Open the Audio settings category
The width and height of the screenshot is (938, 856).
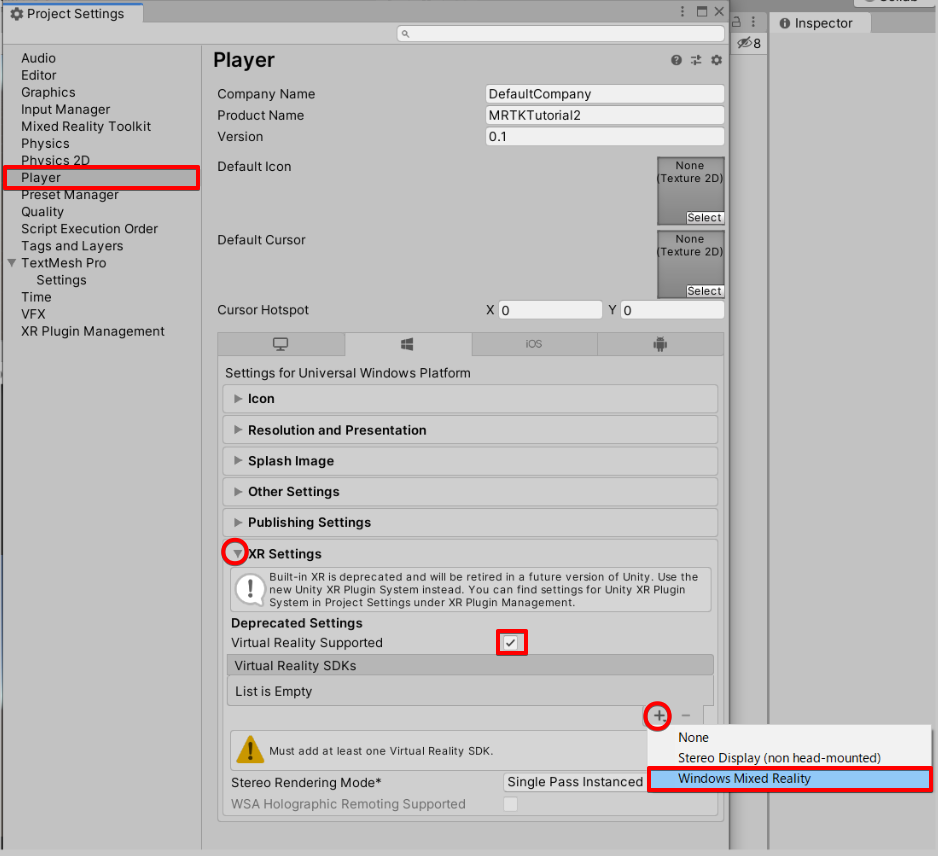(38, 58)
